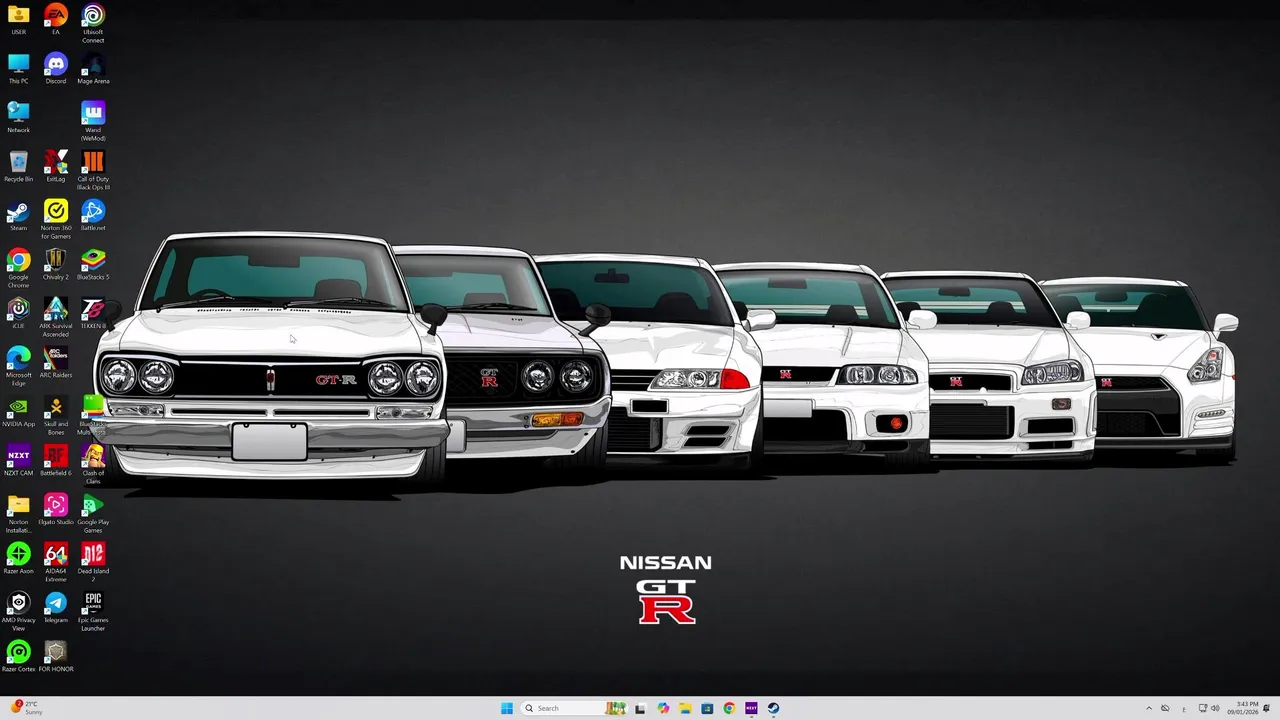Select the Microsoft Edge desktop icon
Screen dimensions: 1280x720
point(18,367)
